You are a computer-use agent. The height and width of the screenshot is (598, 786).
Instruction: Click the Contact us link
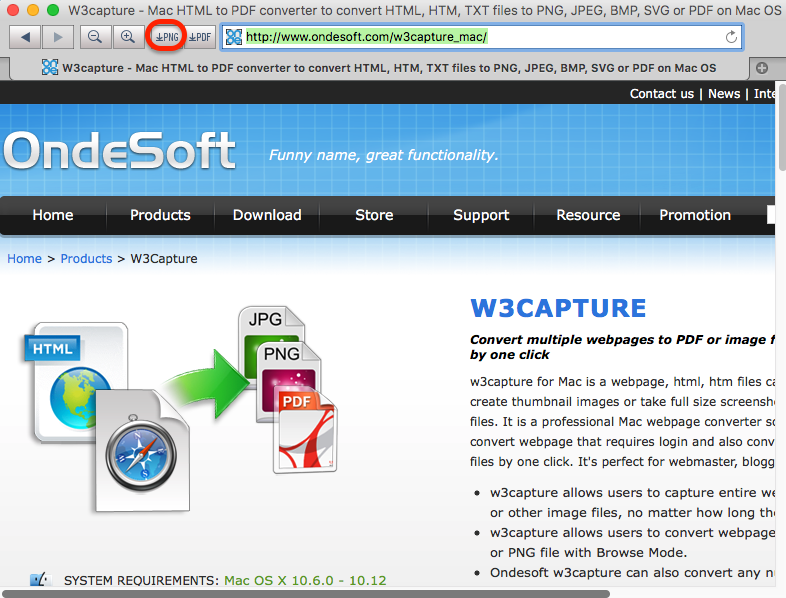click(x=662, y=94)
